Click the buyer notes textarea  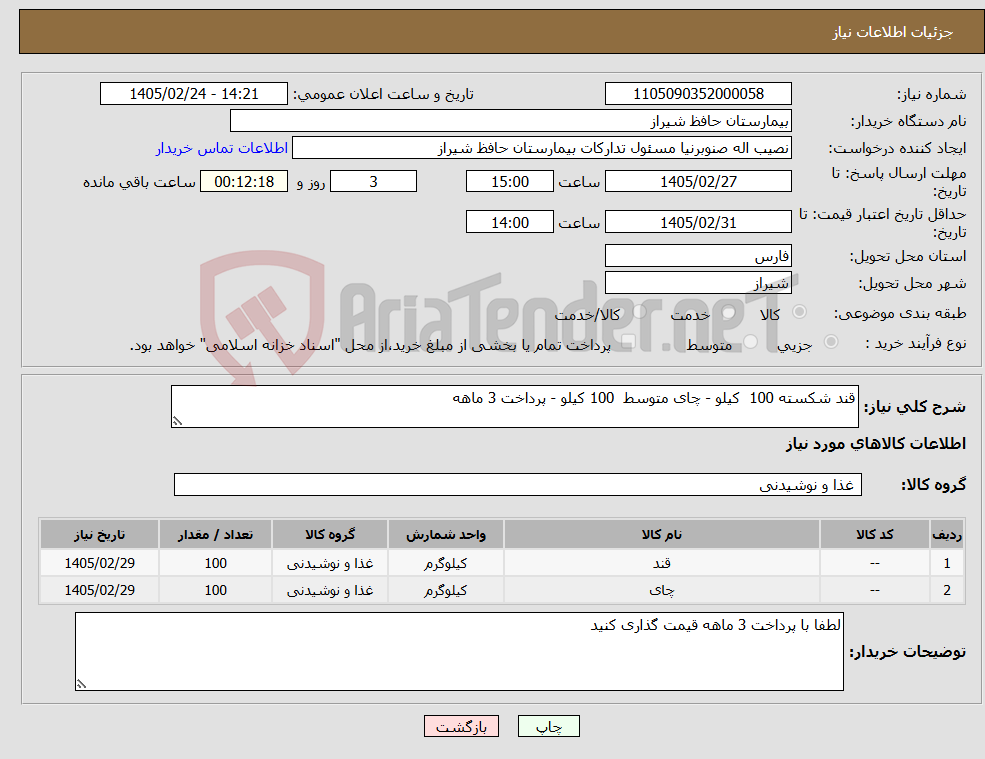(459, 652)
